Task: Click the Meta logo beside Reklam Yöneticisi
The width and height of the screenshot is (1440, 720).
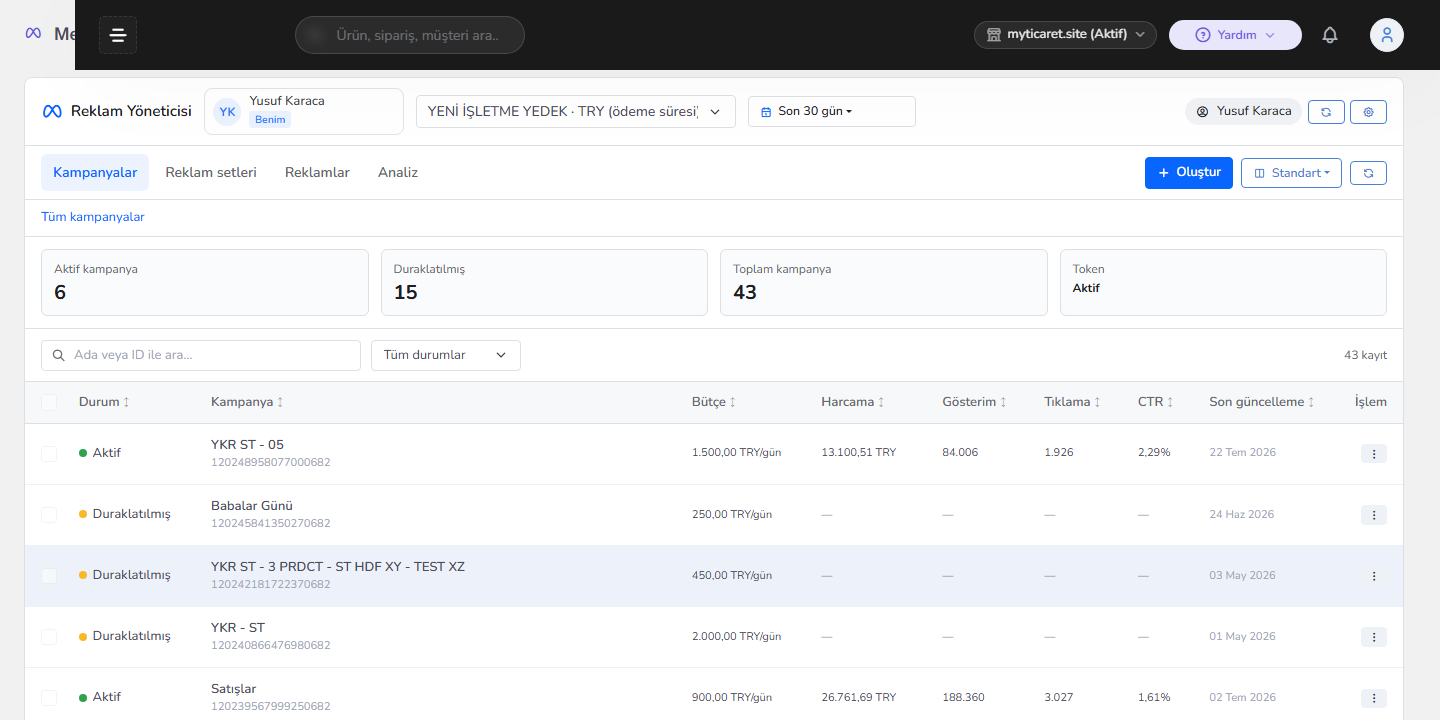Action: point(52,111)
